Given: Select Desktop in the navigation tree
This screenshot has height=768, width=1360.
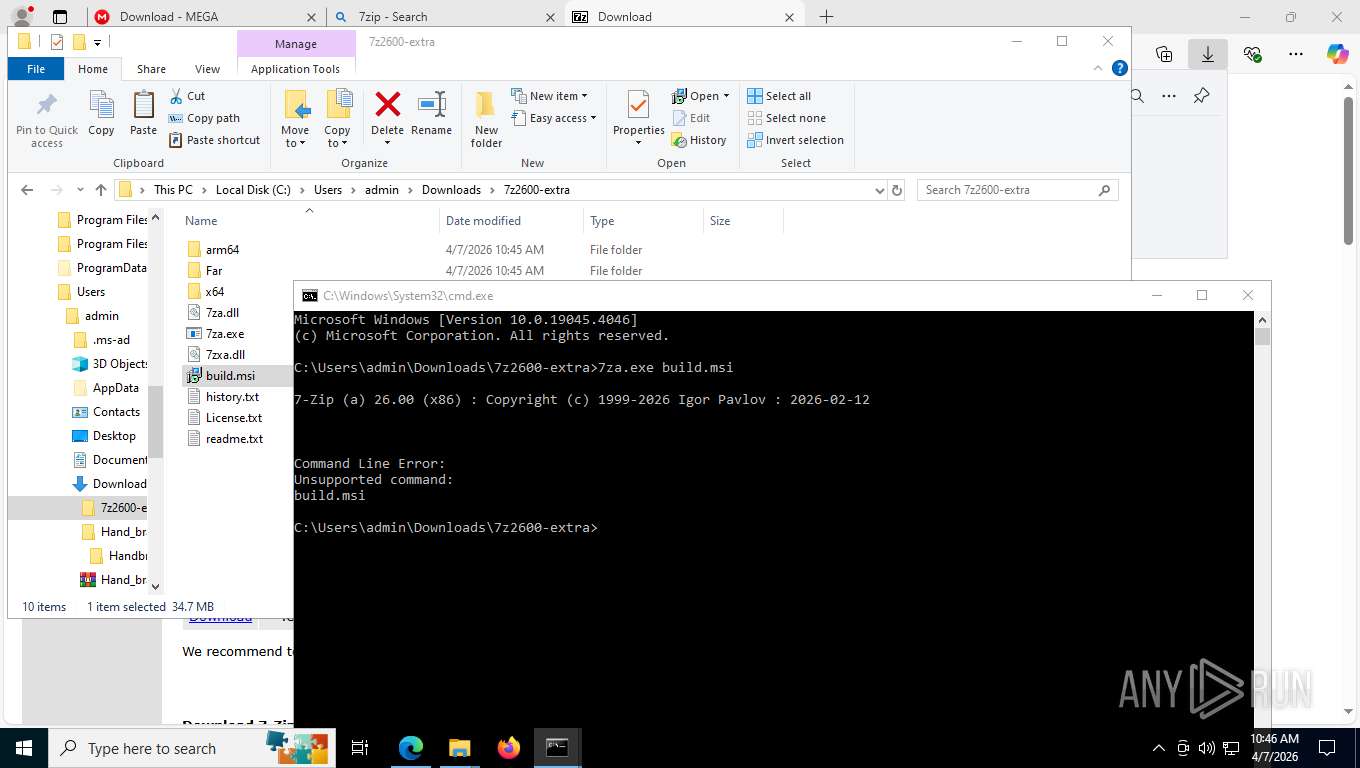Looking at the screenshot, I should click(x=114, y=436).
